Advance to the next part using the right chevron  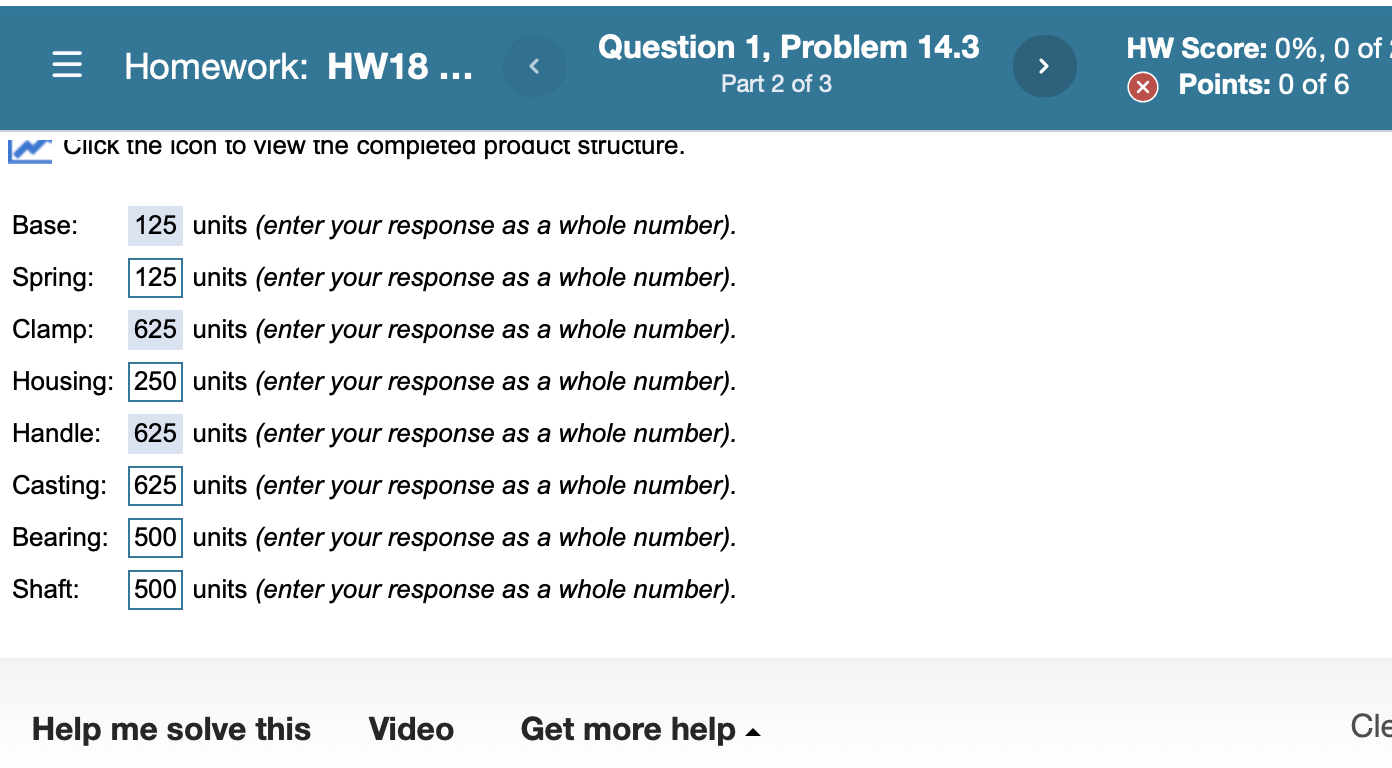click(1045, 66)
